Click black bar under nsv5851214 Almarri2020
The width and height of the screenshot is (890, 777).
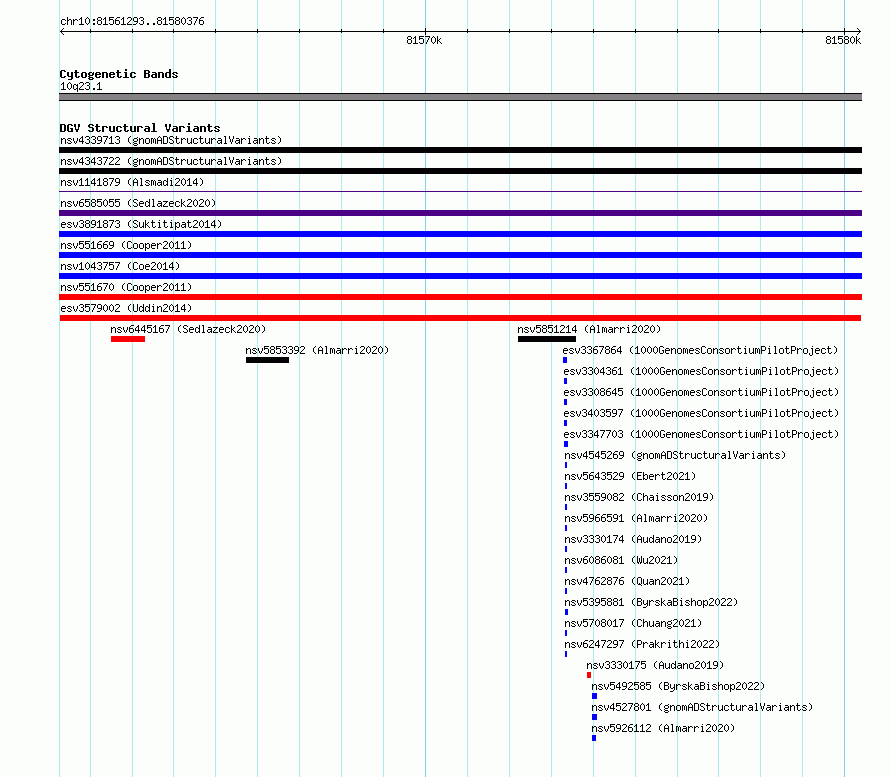click(547, 339)
